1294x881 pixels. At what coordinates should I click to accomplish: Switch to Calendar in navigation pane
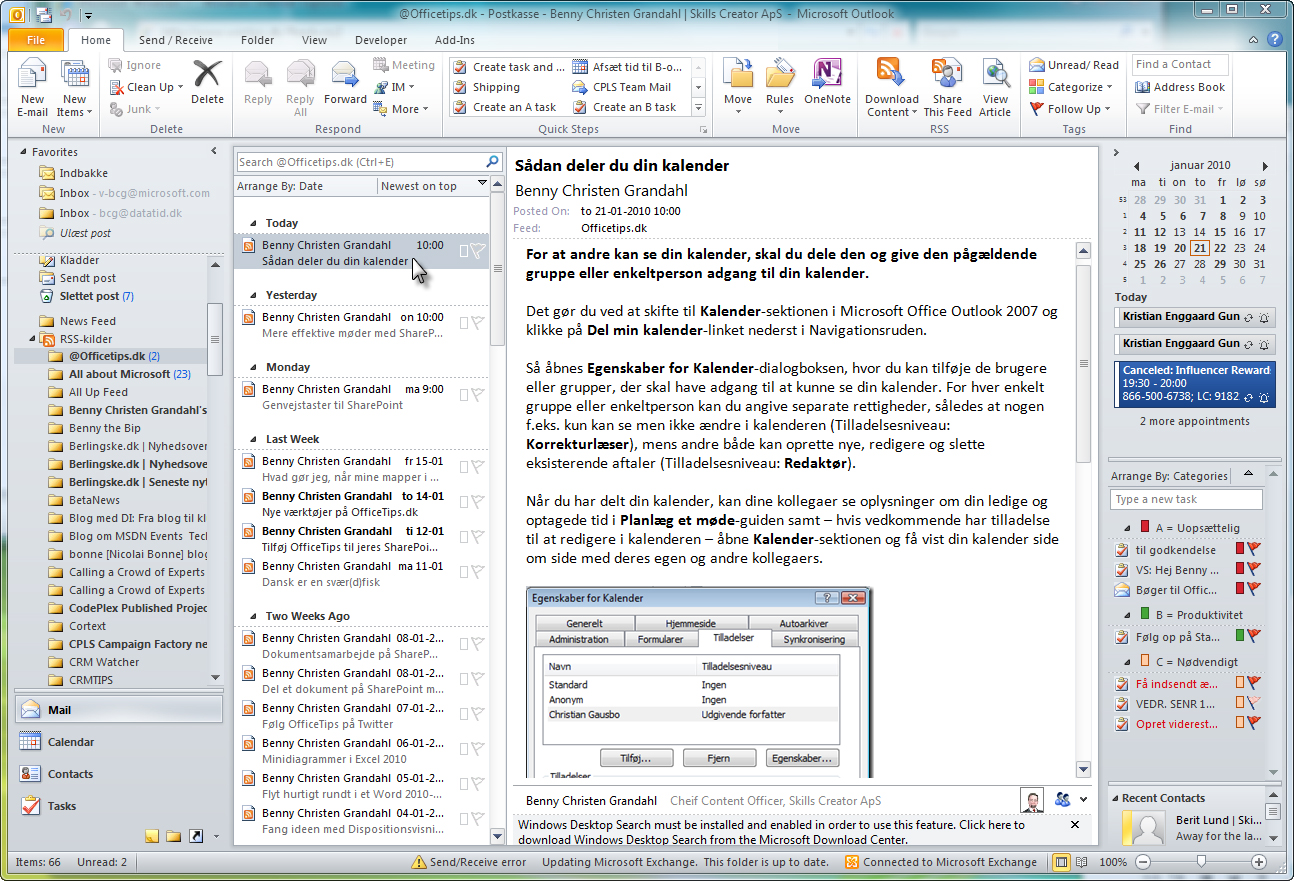[70, 742]
